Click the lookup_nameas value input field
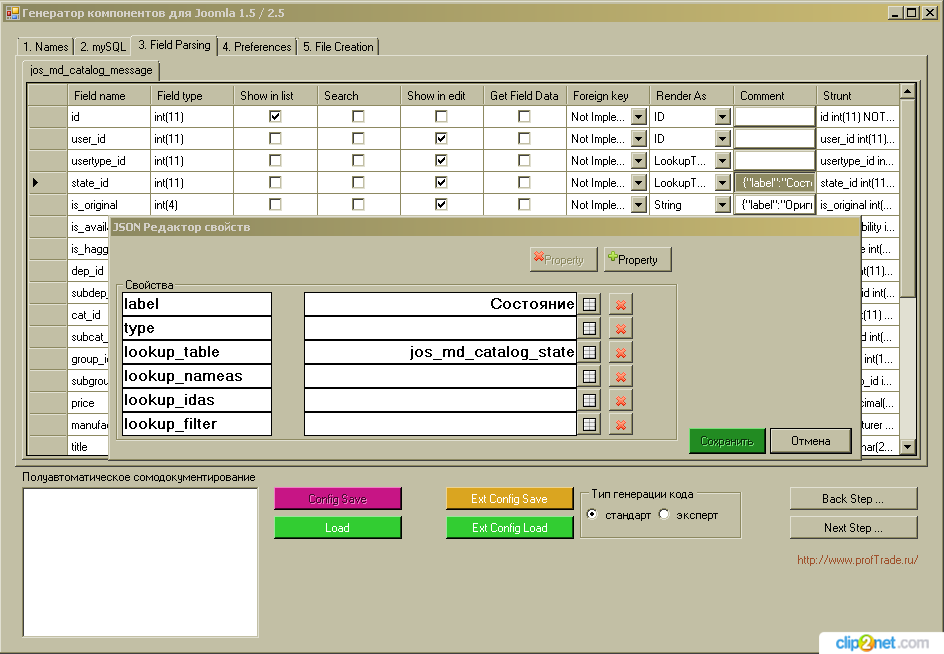944x654 pixels. pyautogui.click(x=440, y=376)
